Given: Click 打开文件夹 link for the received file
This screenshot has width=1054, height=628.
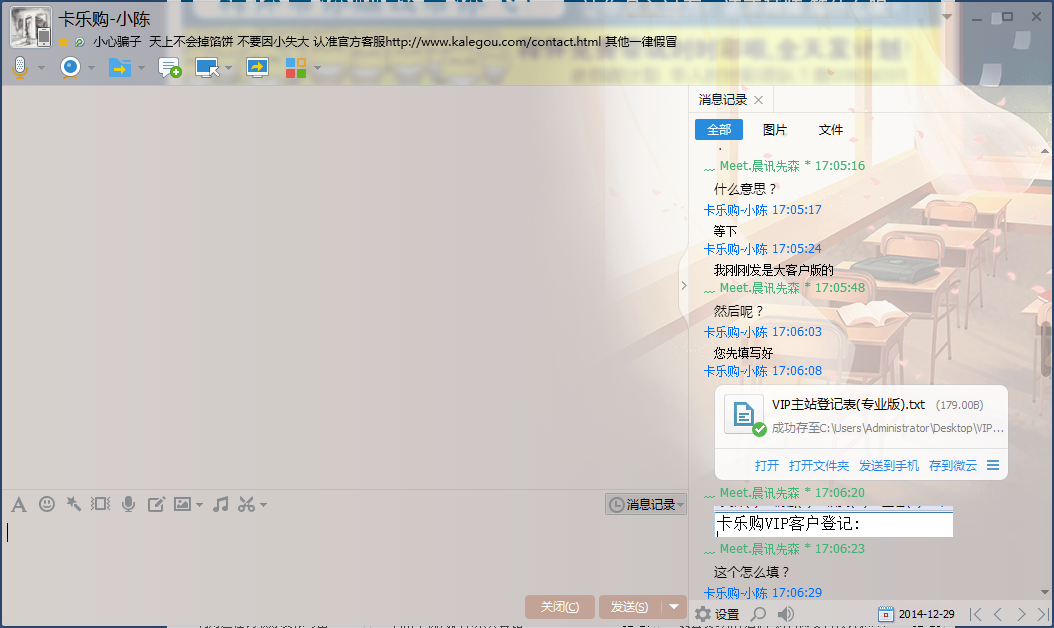Looking at the screenshot, I should point(818,465).
